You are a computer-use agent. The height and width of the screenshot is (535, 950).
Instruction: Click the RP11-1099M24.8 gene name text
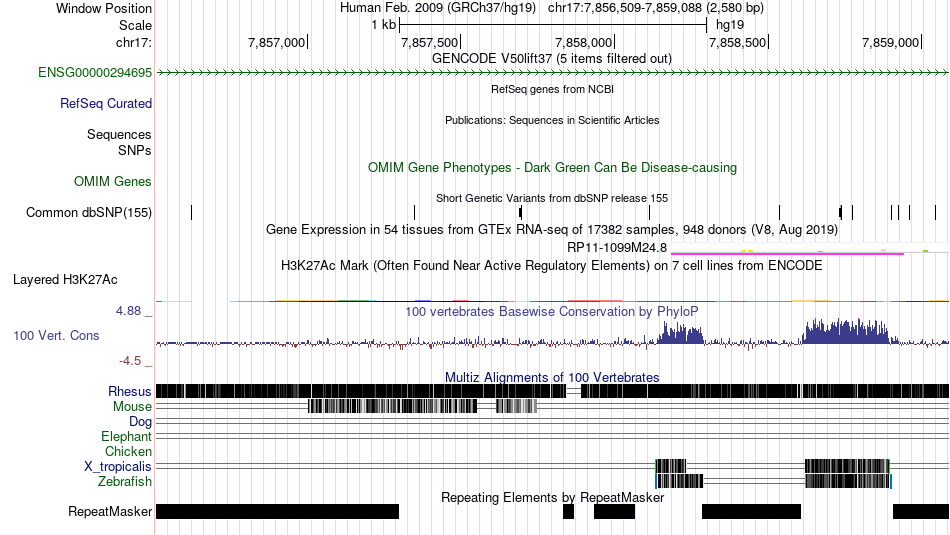(617, 247)
